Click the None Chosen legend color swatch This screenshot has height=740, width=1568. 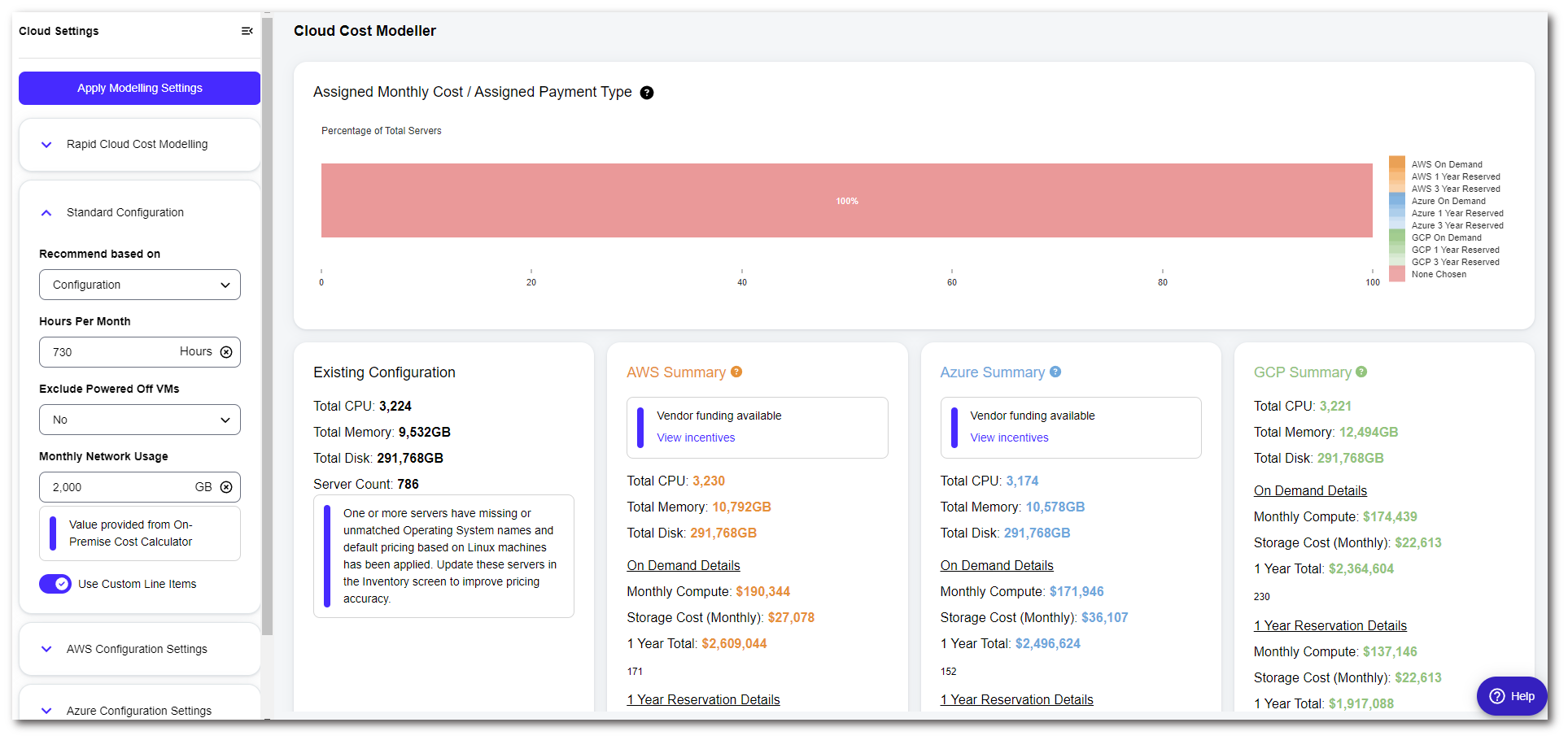tap(1397, 274)
